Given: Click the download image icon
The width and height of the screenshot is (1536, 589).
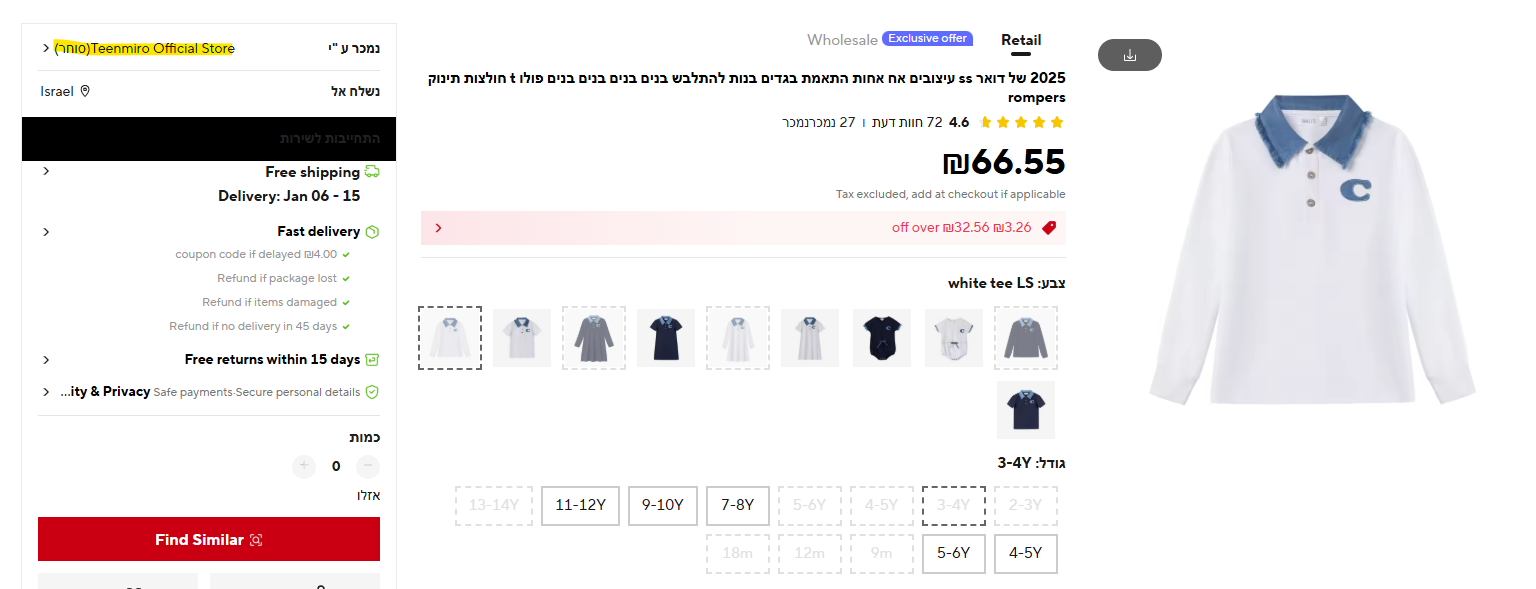Looking at the screenshot, I should (1129, 55).
